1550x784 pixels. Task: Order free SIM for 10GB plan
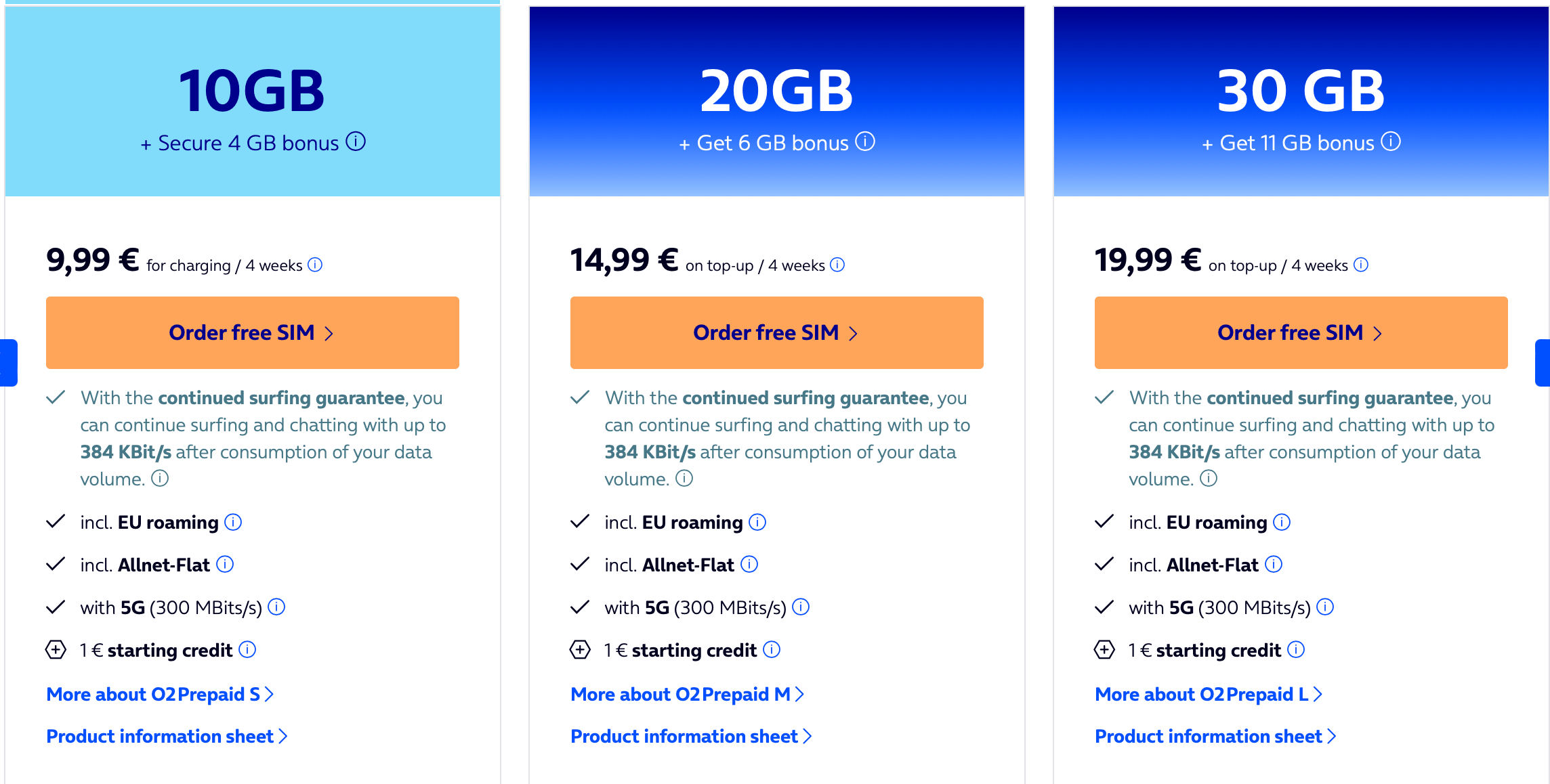253,332
